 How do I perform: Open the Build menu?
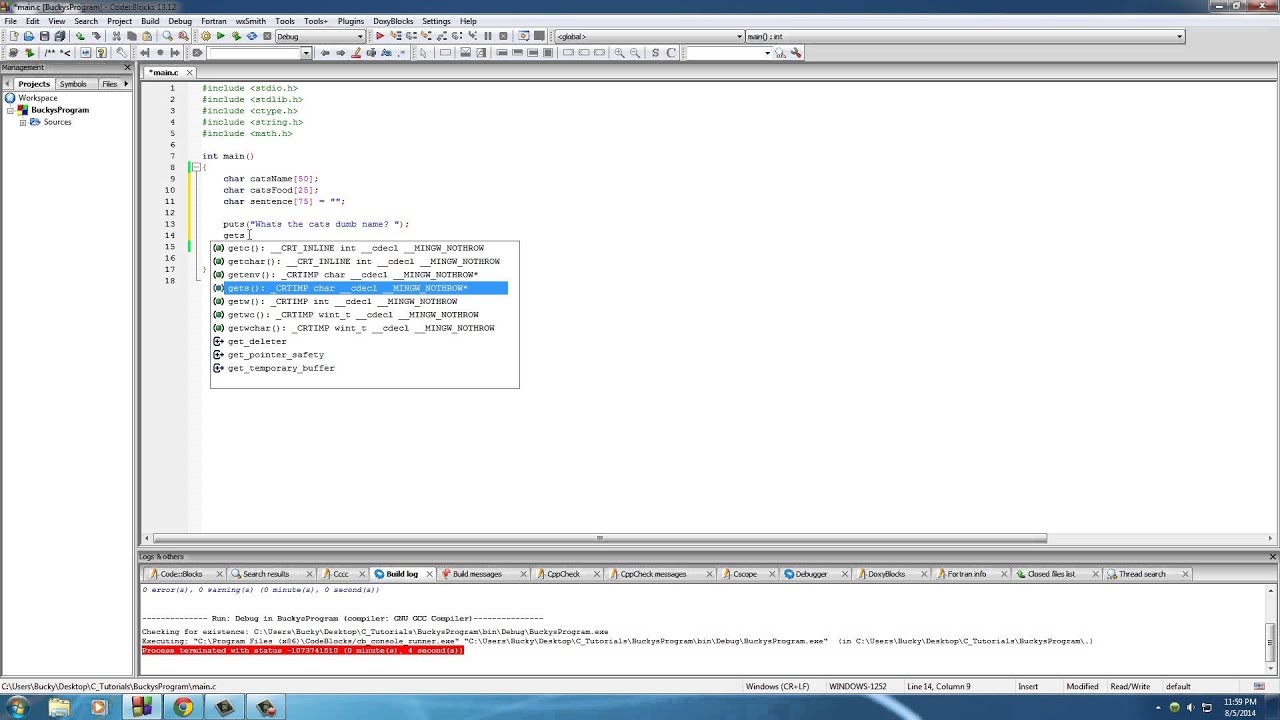point(150,21)
